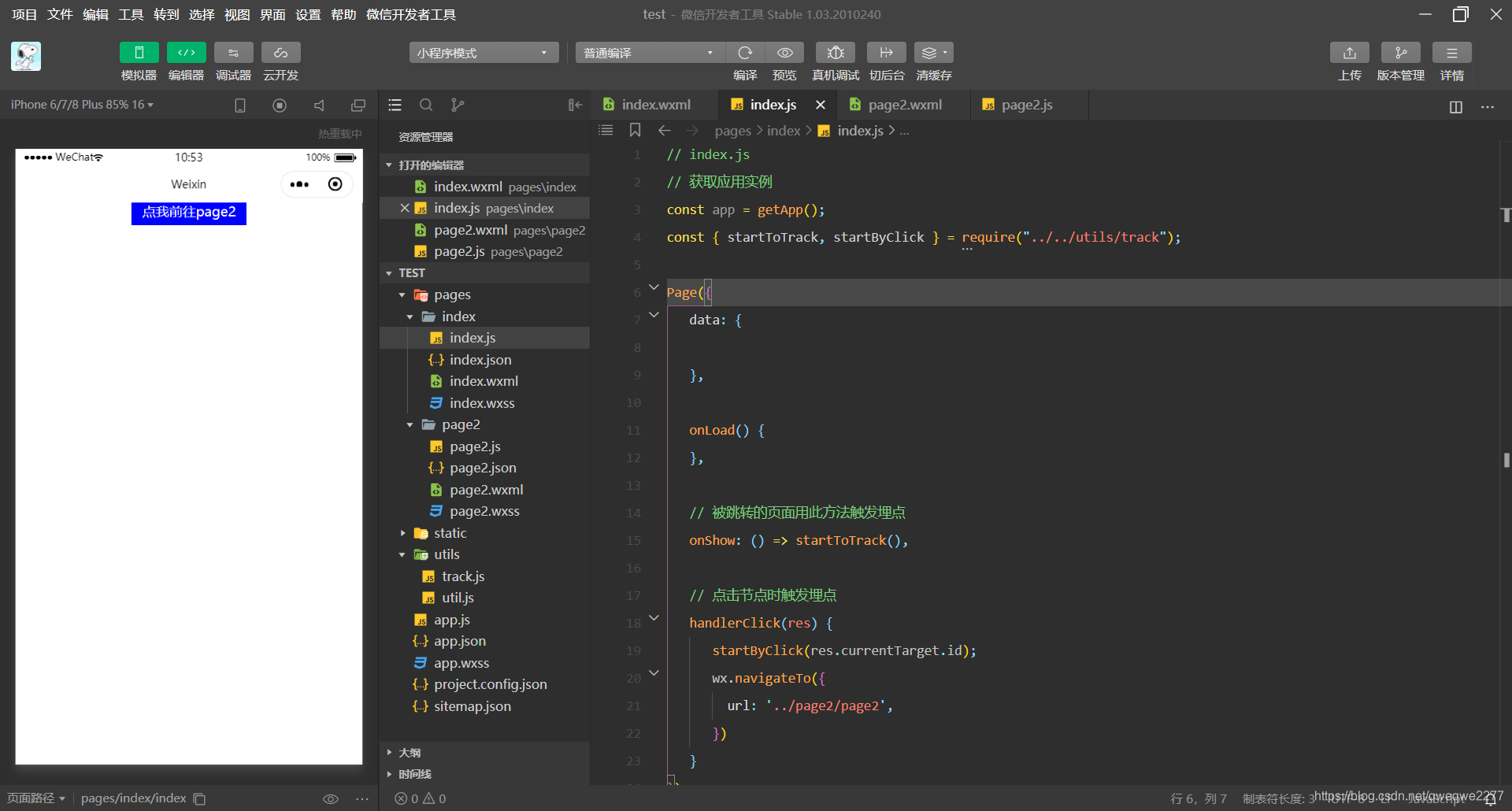This screenshot has height=811, width=1512.
Task: Collapse the sidebar panel icon
Action: coord(576,105)
